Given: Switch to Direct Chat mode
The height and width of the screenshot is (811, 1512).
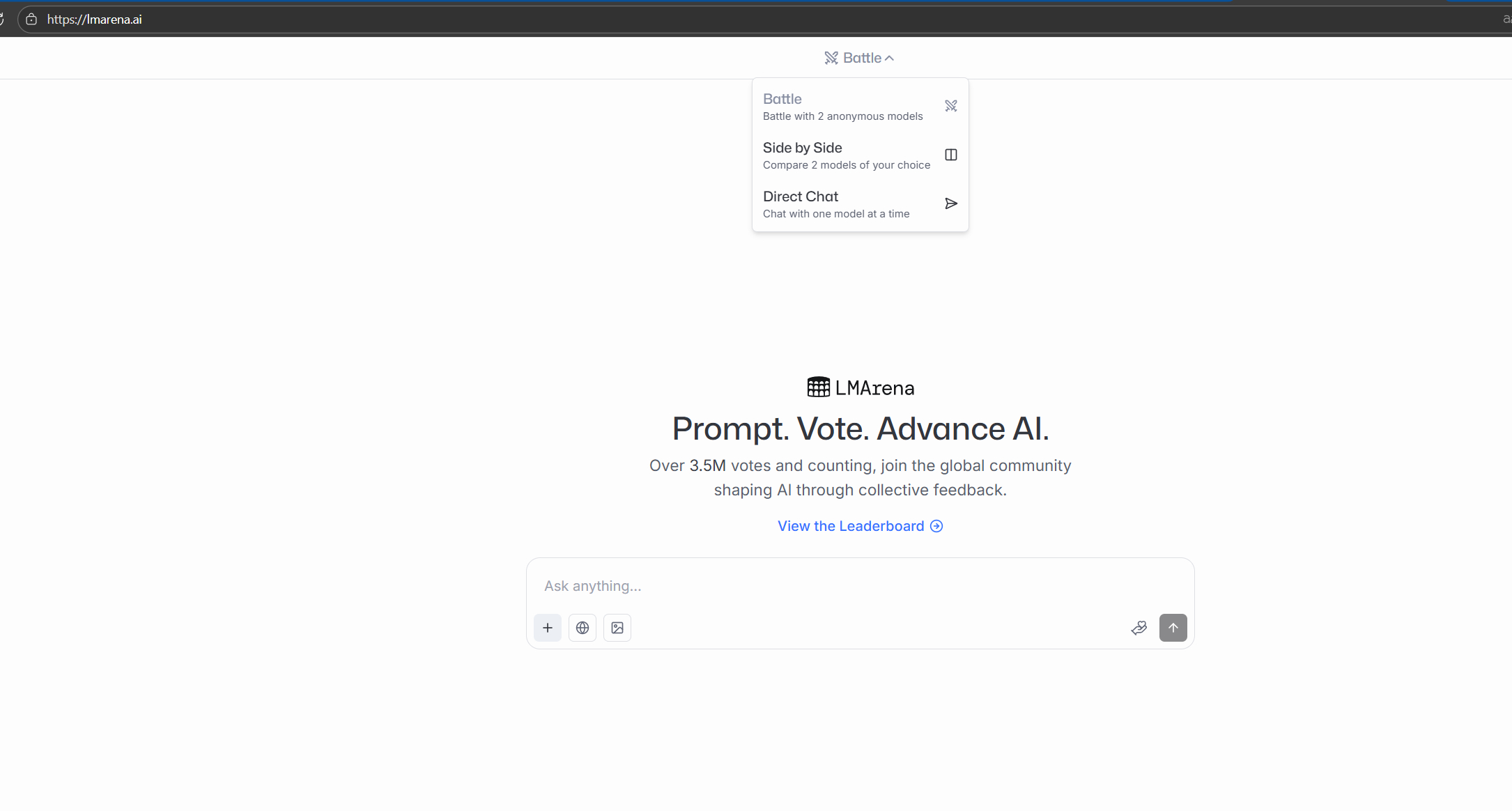Looking at the screenshot, I should coord(860,203).
